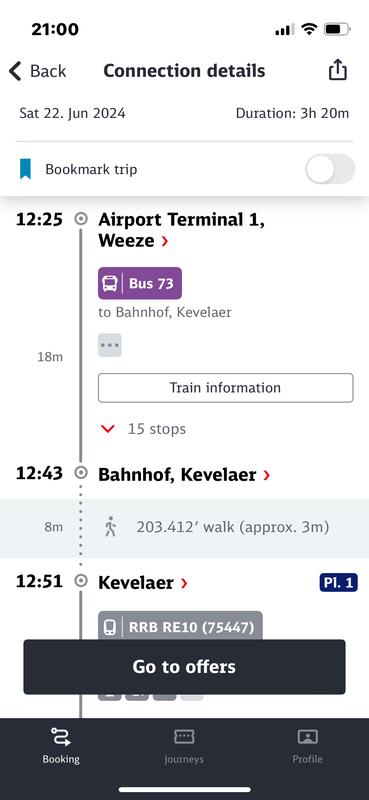The image size is (369, 800).
Task: Open the Booking tab
Action: point(61,745)
